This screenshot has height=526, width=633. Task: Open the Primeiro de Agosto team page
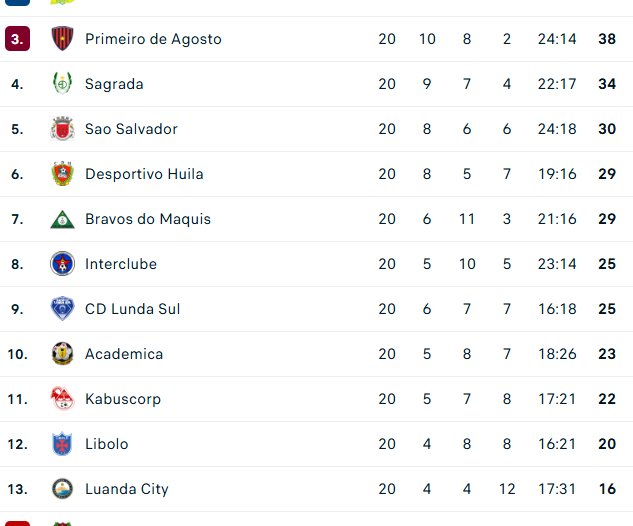[x=153, y=39]
